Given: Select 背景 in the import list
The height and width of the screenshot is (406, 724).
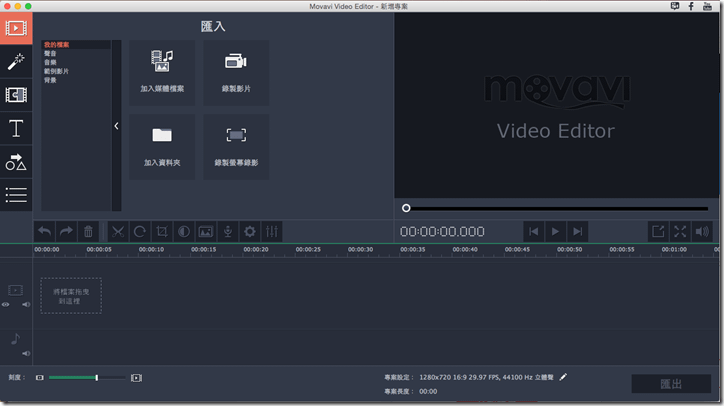Looking at the screenshot, I should coord(50,80).
